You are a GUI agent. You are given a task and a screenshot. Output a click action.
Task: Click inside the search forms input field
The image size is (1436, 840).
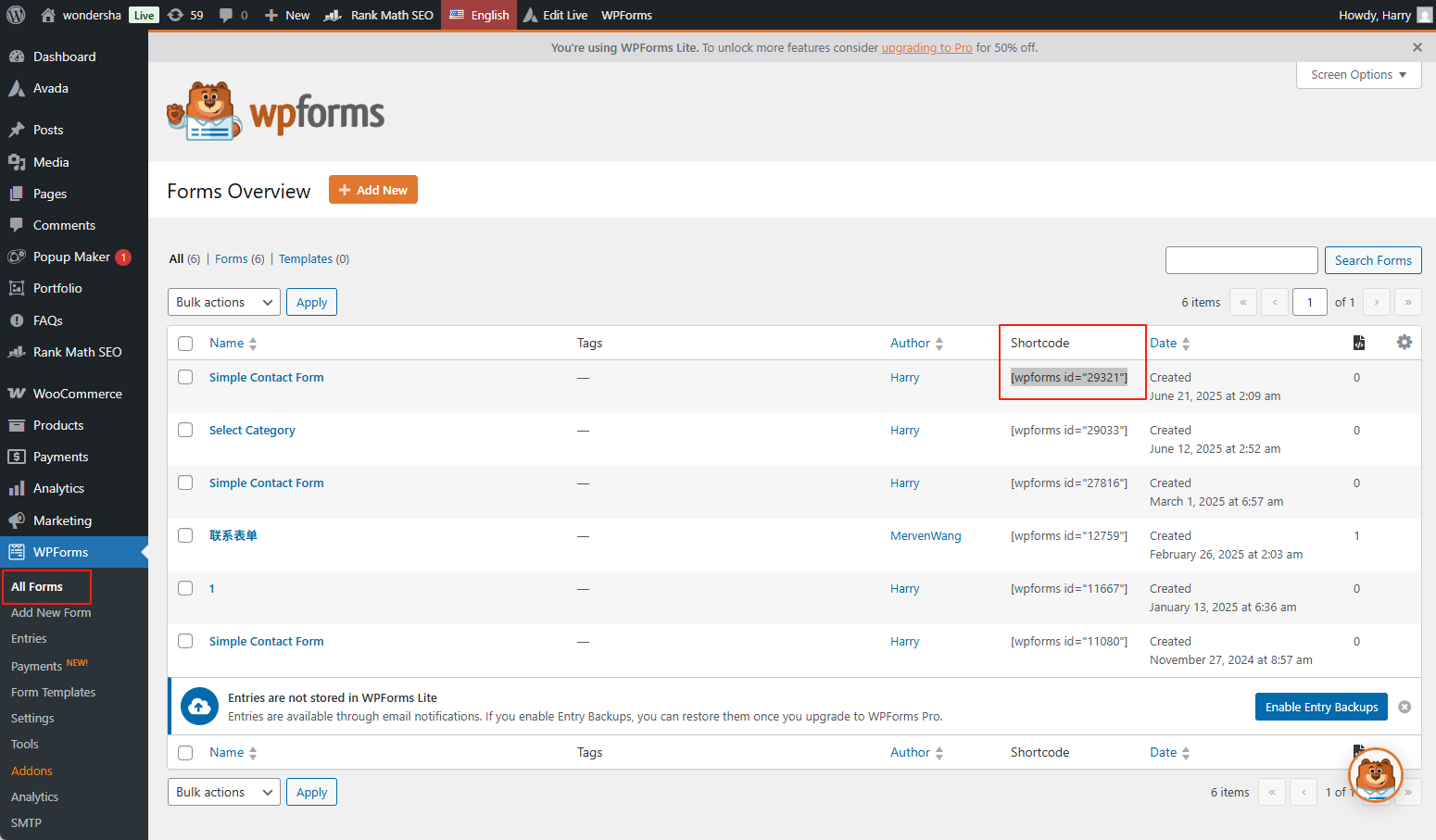click(1241, 260)
